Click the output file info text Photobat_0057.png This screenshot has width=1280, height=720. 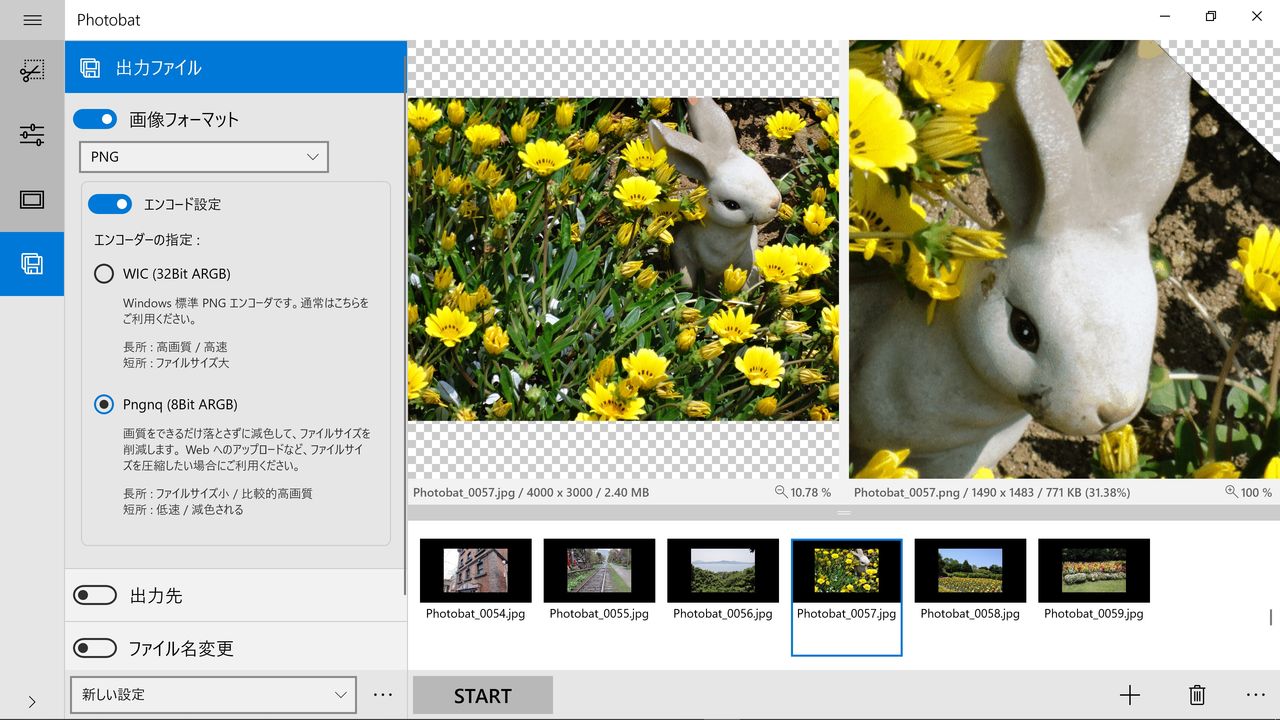pyautogui.click(x=992, y=493)
